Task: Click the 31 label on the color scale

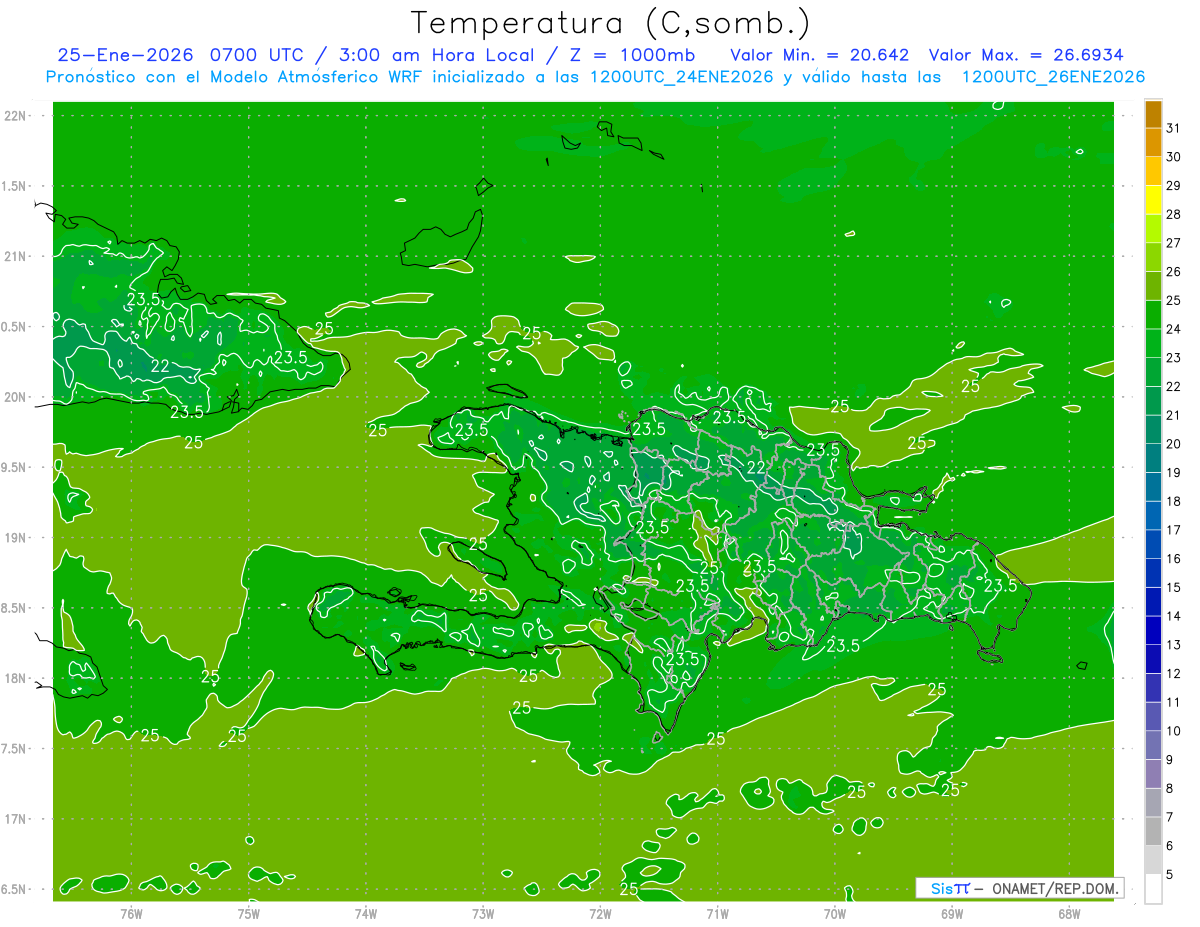Action: click(x=1173, y=128)
